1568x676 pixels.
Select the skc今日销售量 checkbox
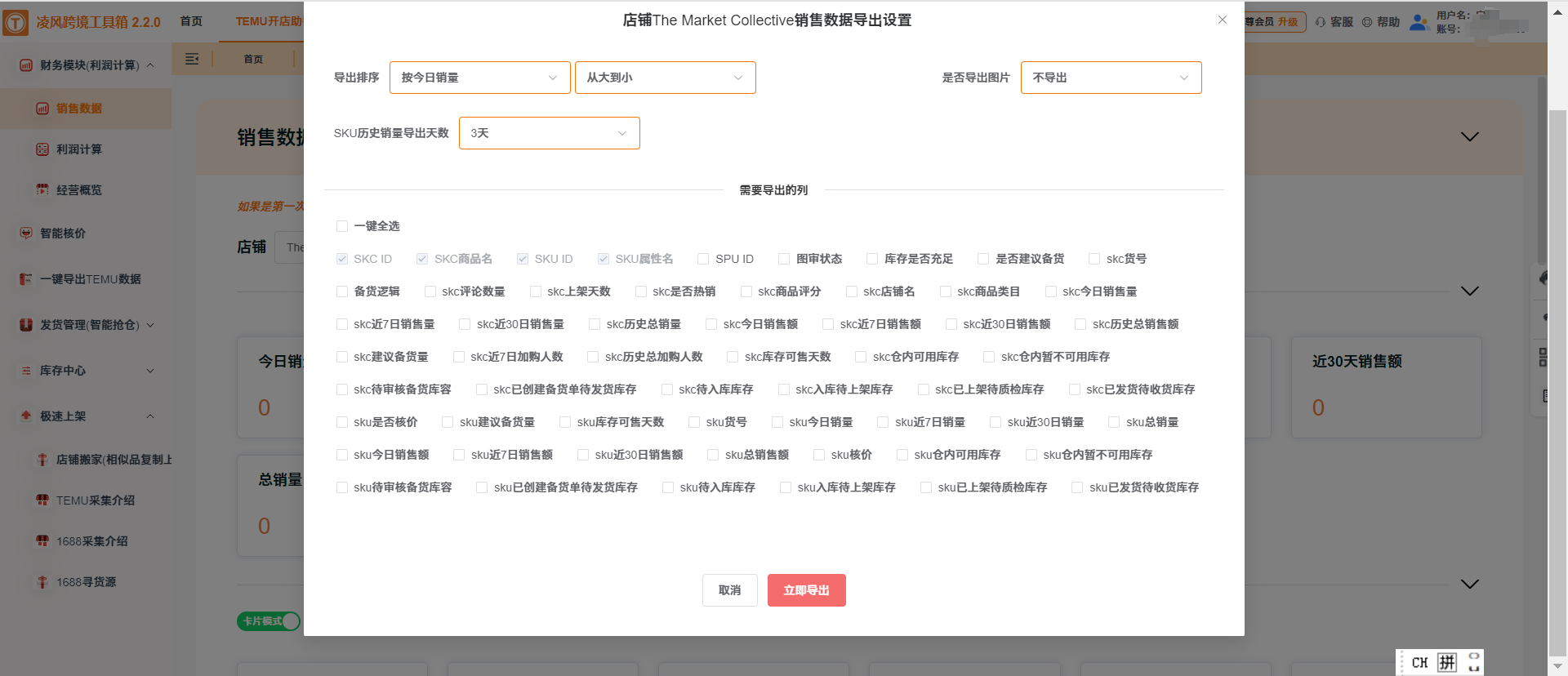[x=1051, y=291]
